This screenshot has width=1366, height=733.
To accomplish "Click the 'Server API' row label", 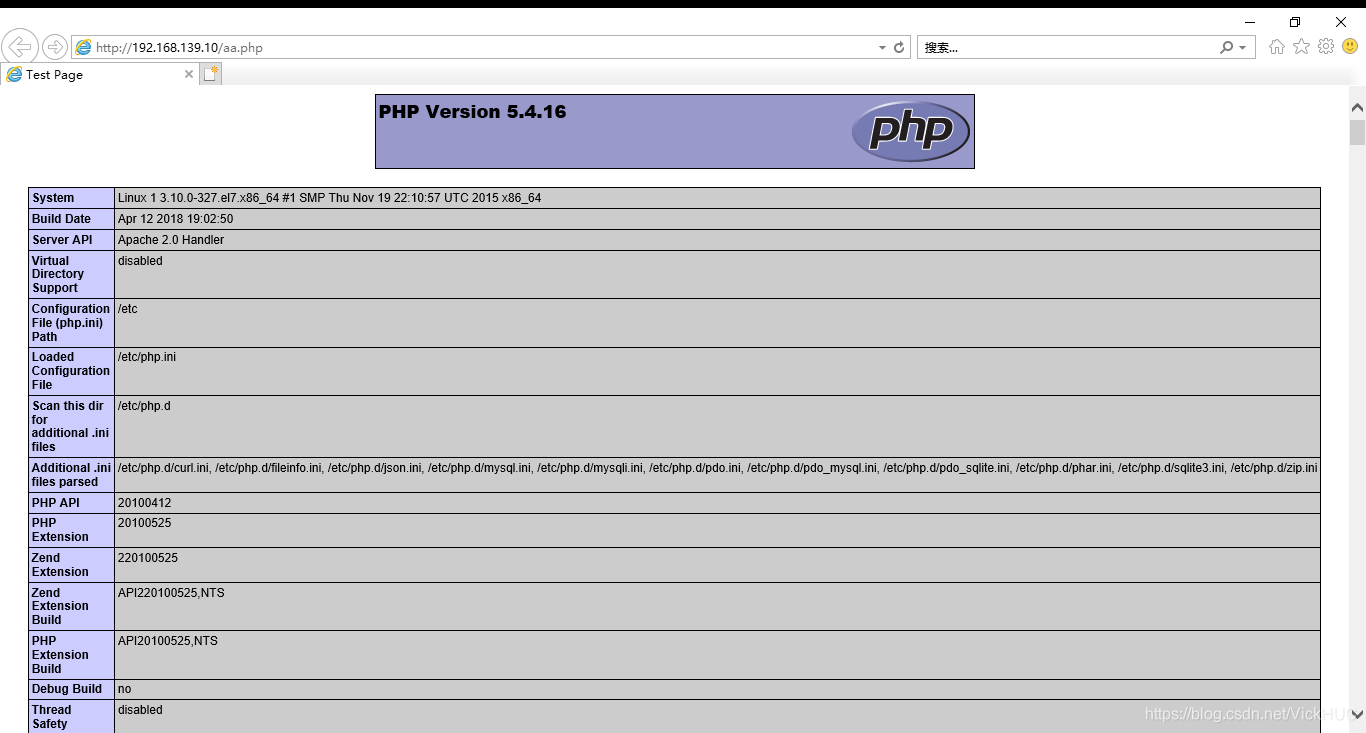I will click(62, 240).
